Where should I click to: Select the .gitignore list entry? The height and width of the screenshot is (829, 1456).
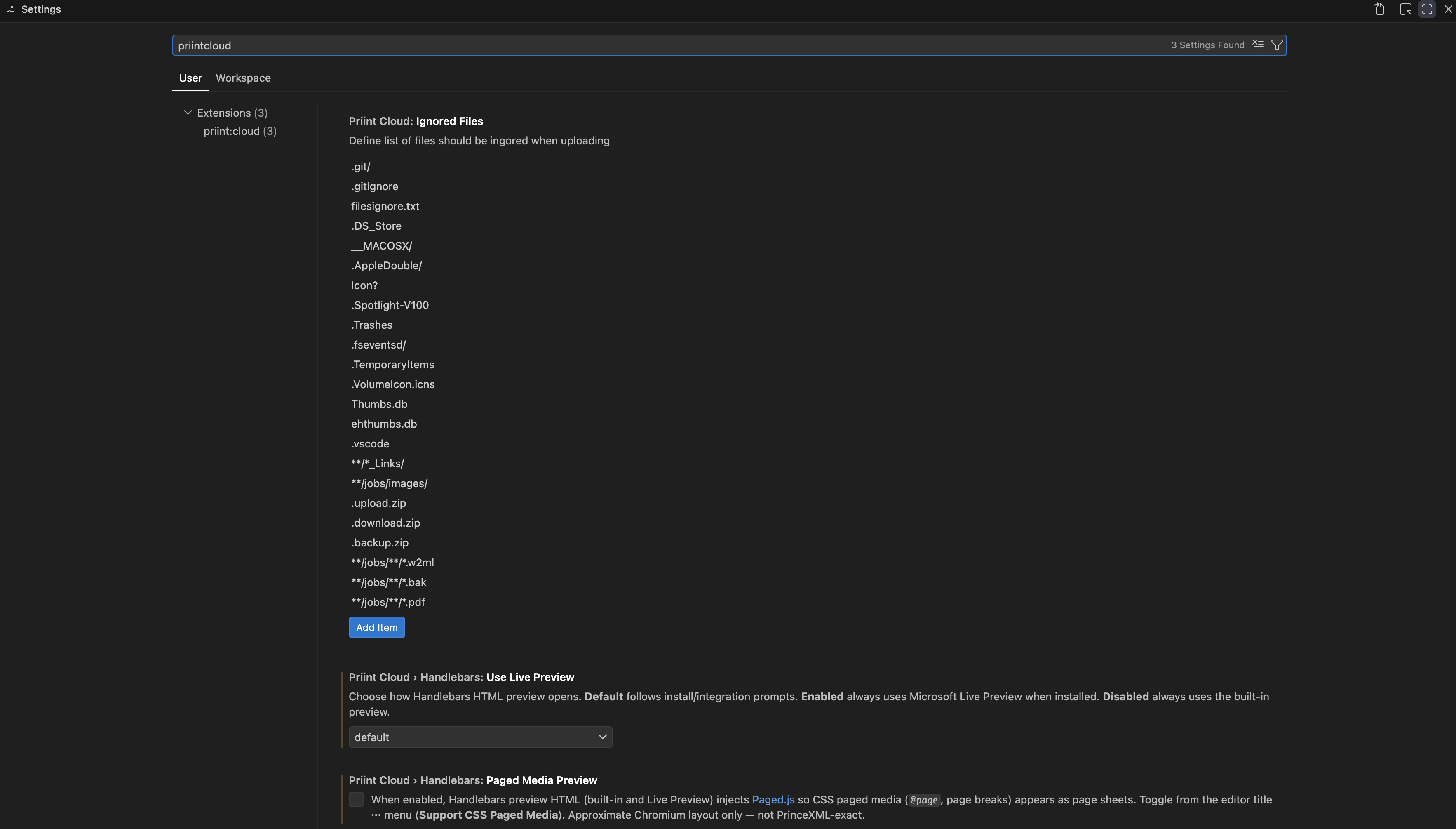374,186
